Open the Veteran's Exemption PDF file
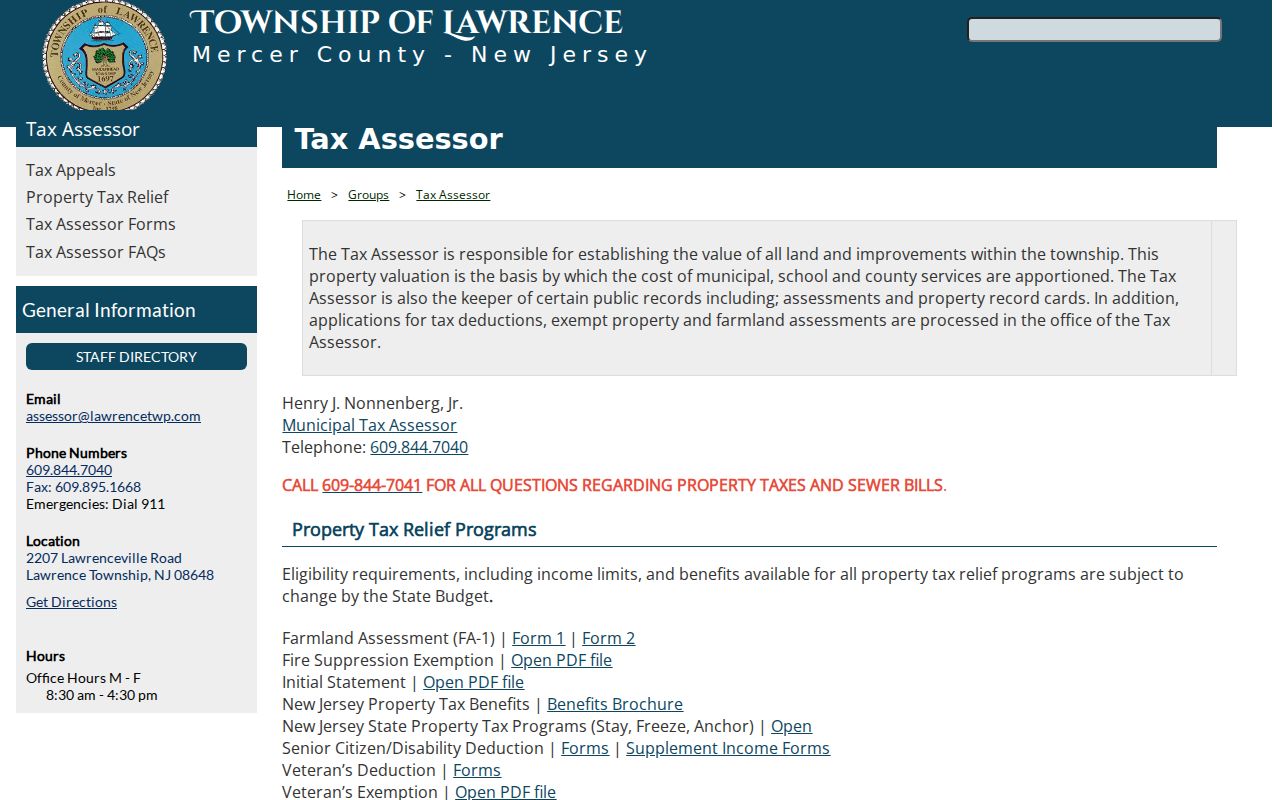This screenshot has height=800, width=1280. tap(505, 792)
